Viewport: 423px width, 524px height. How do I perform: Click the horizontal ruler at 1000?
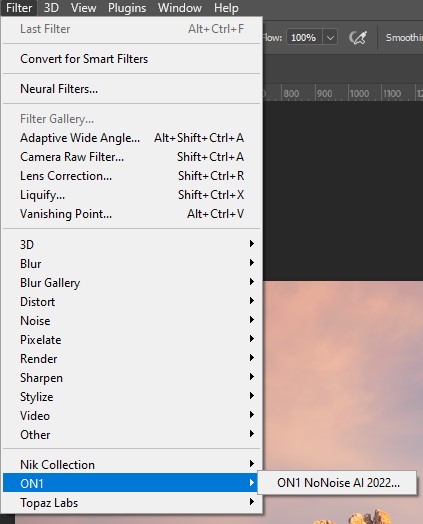point(359,94)
